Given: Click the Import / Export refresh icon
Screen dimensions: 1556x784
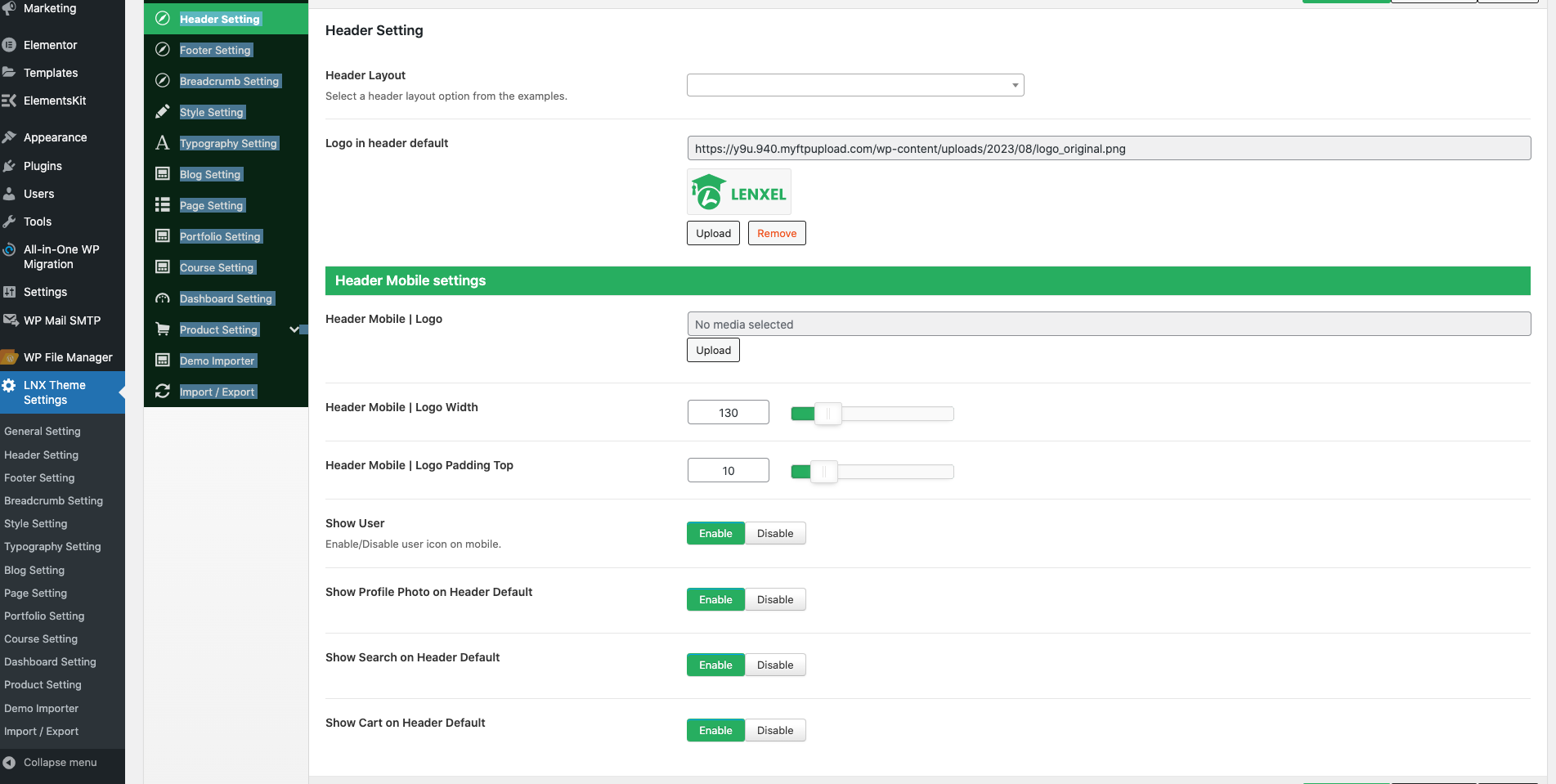Looking at the screenshot, I should point(163,392).
